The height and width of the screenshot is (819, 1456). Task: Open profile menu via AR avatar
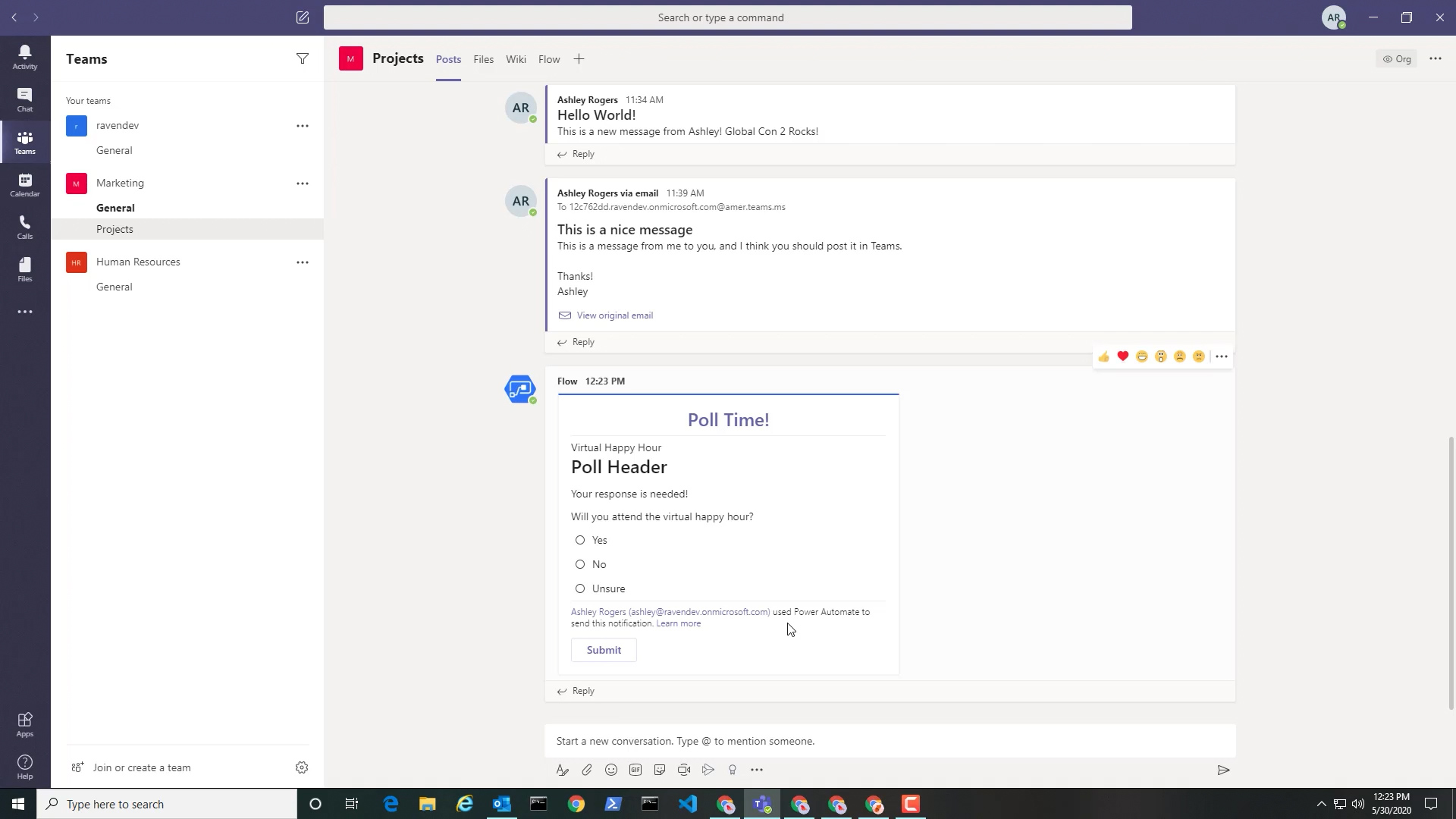click(1334, 17)
